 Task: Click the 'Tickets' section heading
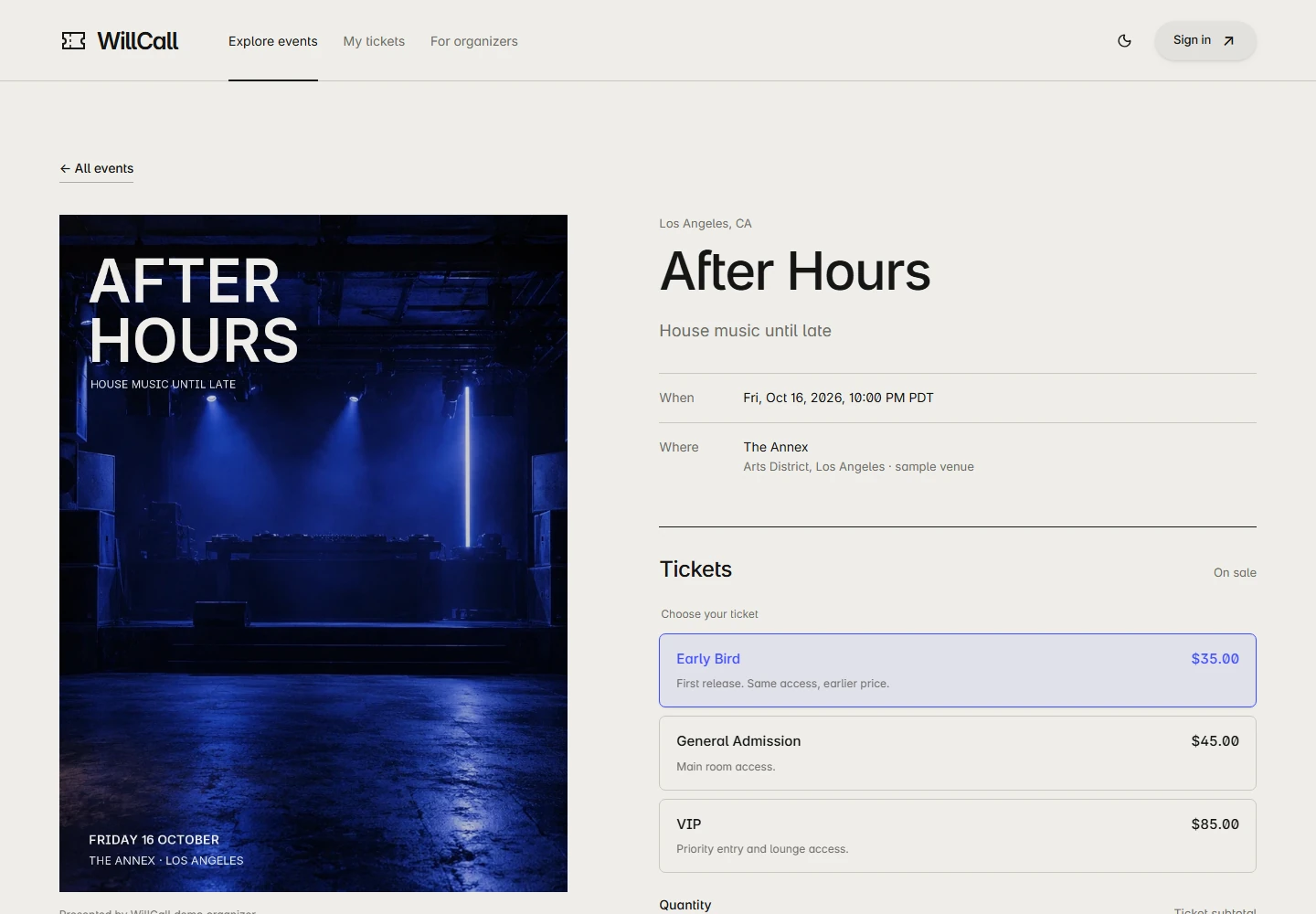[x=695, y=569]
